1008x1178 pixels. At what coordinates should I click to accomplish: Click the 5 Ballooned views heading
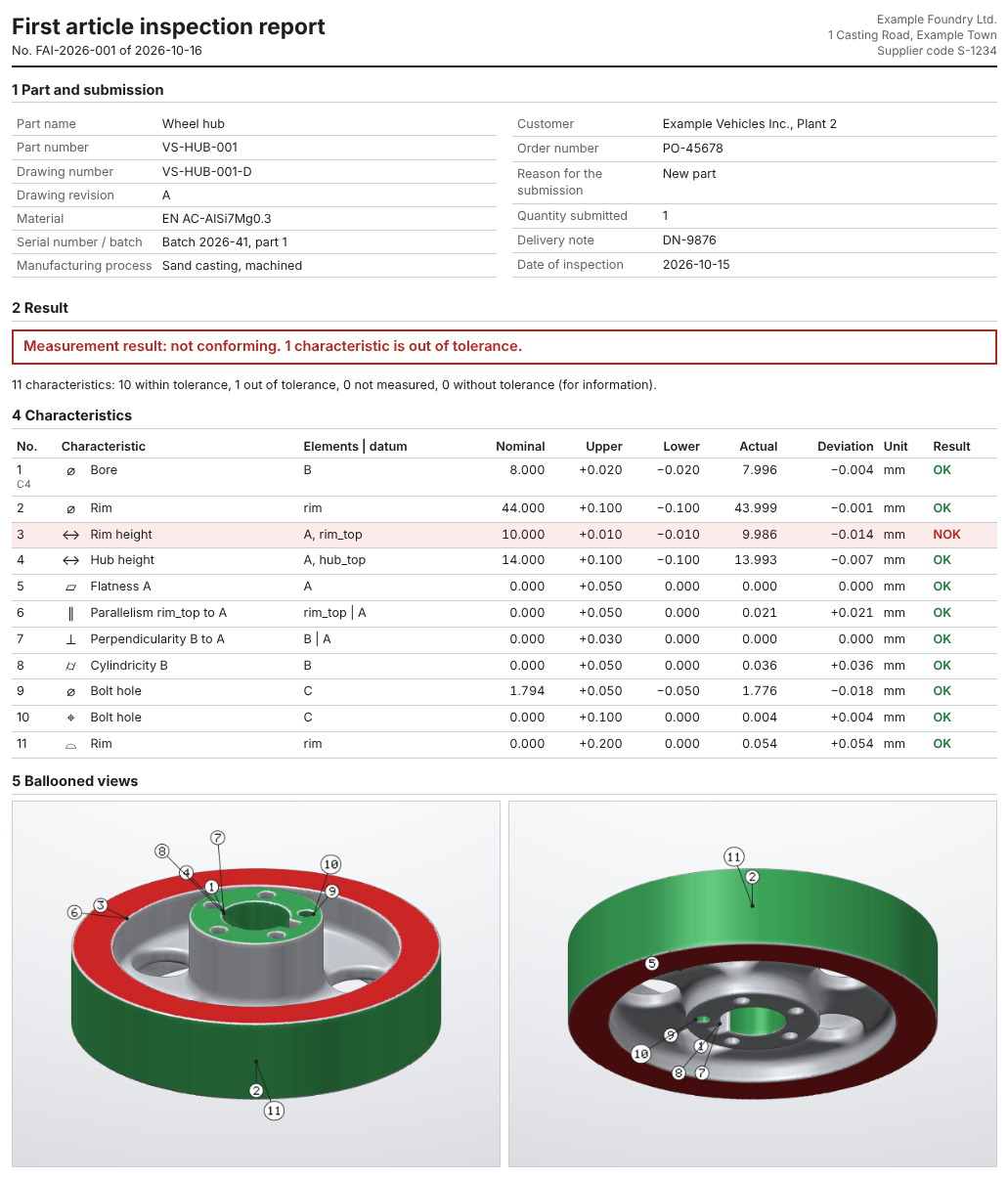pyautogui.click(x=75, y=781)
